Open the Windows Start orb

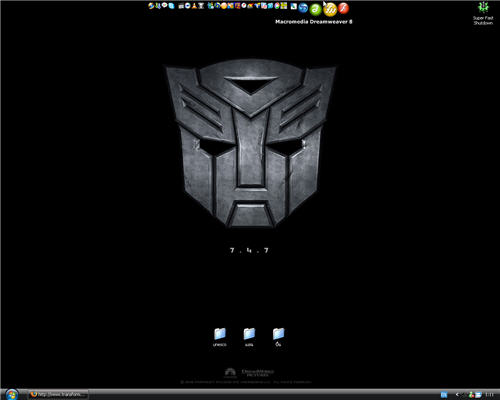[12, 394]
